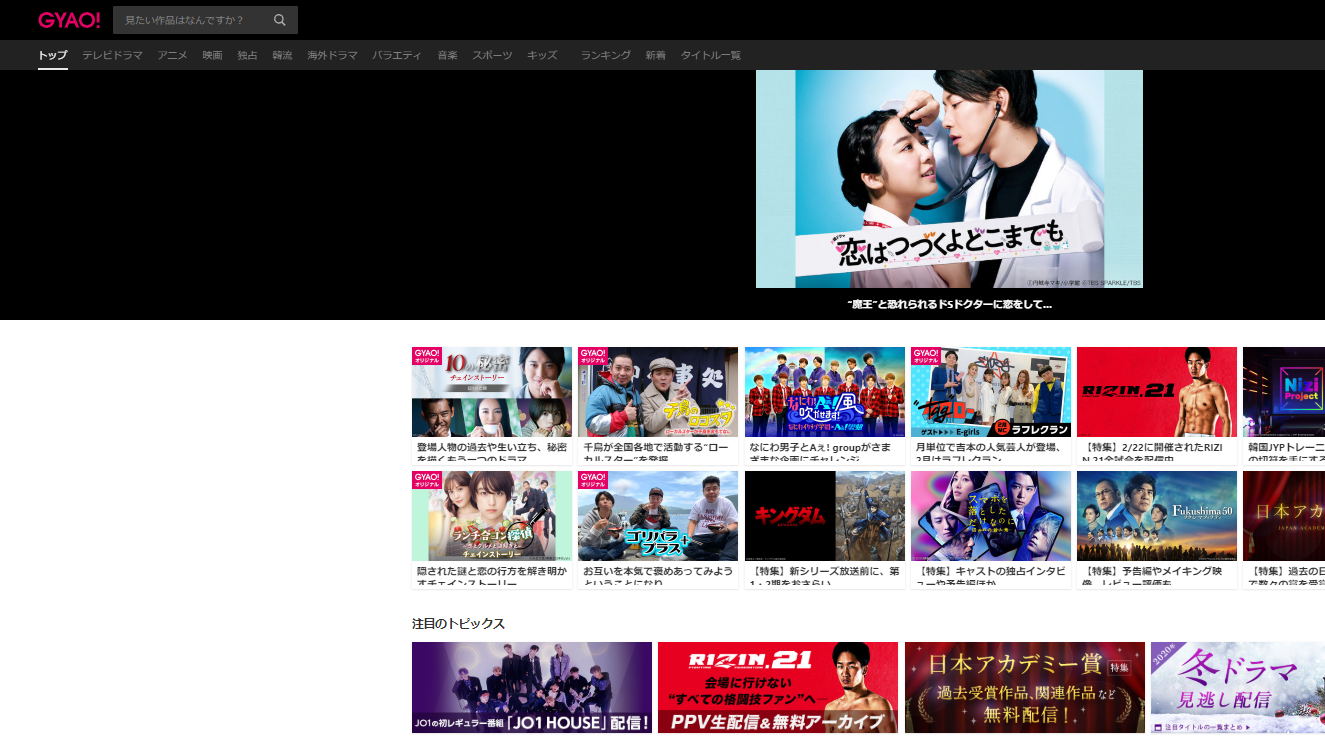Screen dimensions: 1325x746
Task: Open the 冬ドラマ 見逃し配信 topic banner
Action: coord(1238,688)
